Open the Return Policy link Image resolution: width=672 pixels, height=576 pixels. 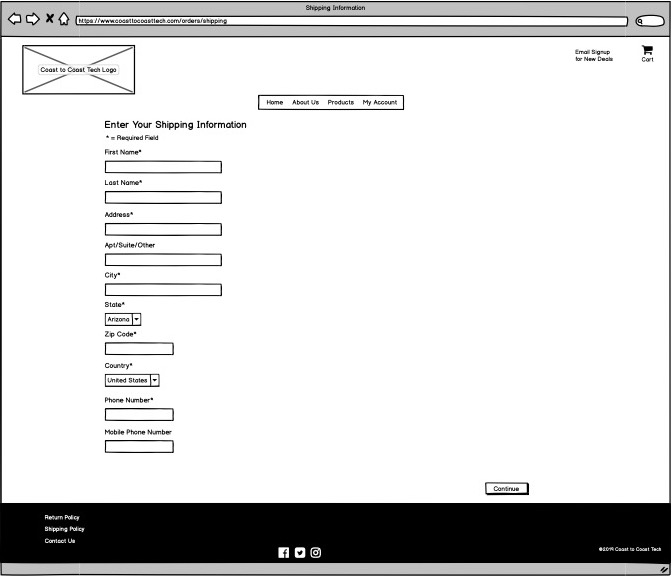coord(62,517)
